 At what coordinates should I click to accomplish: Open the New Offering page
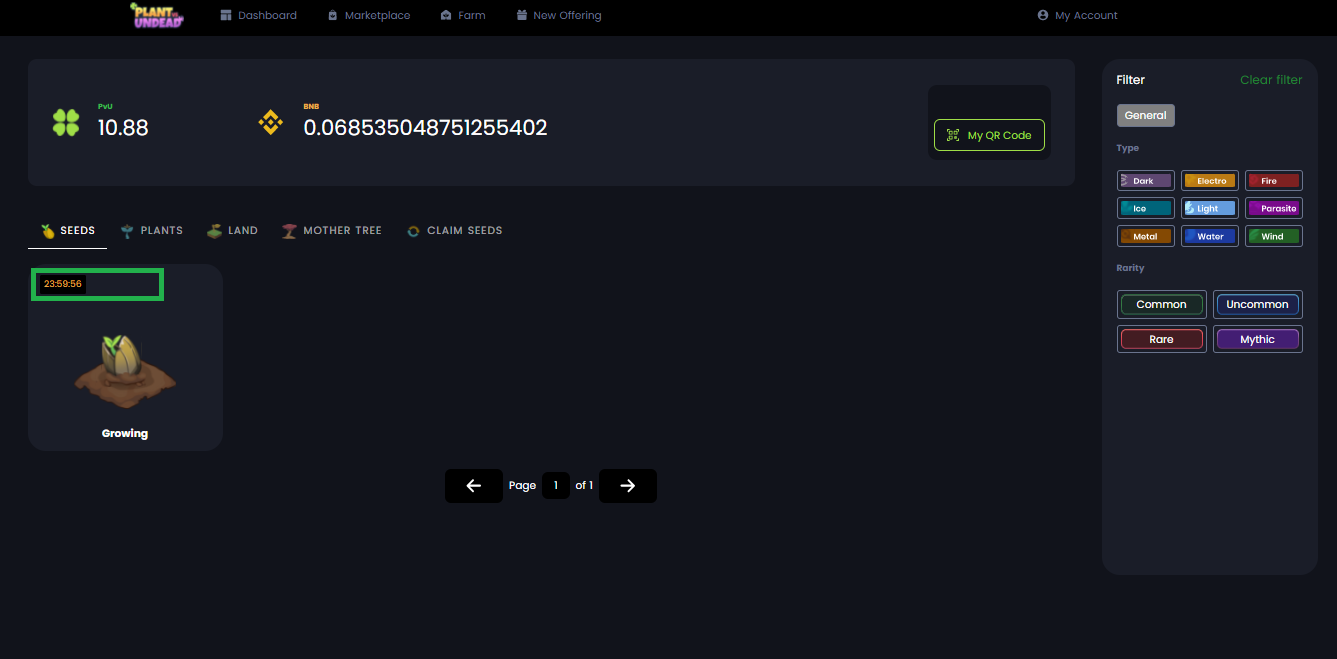[x=559, y=16]
